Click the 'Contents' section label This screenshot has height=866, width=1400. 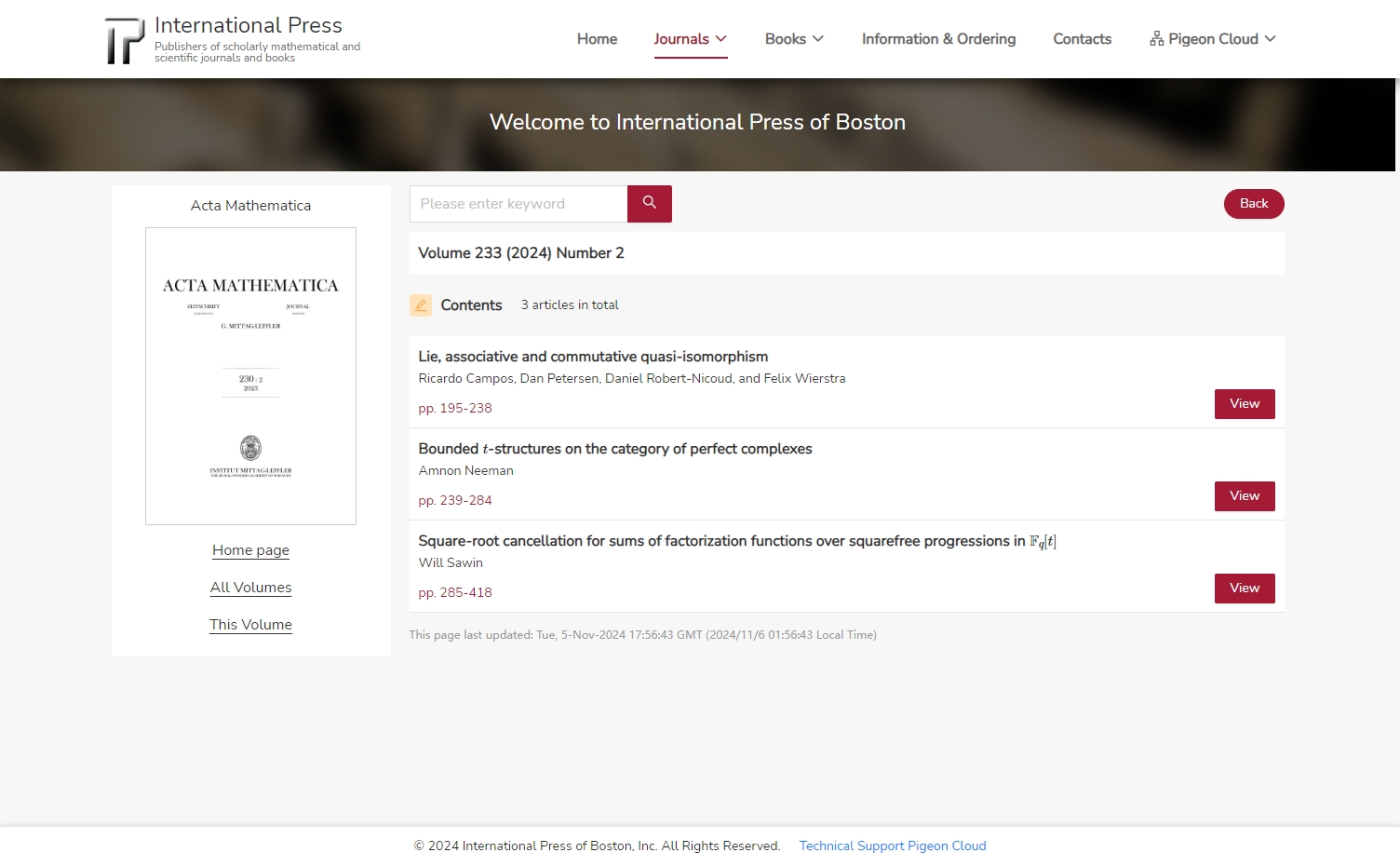pos(471,305)
